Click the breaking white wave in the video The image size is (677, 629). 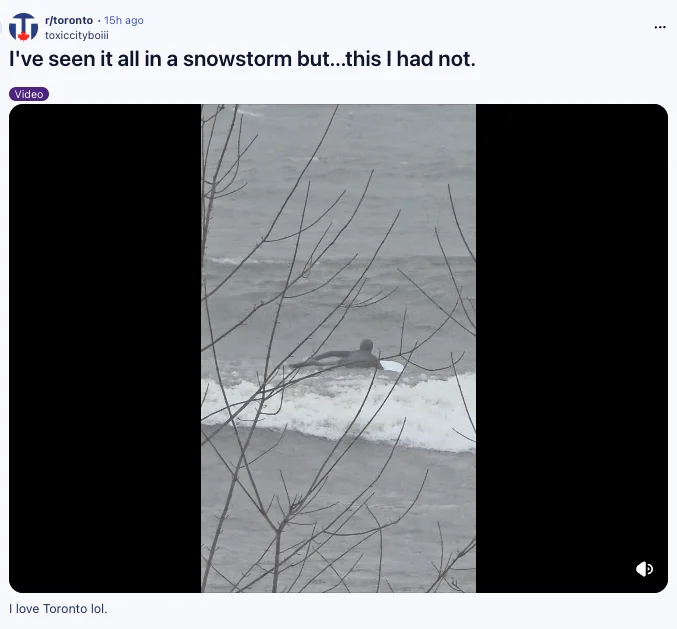pos(338,410)
